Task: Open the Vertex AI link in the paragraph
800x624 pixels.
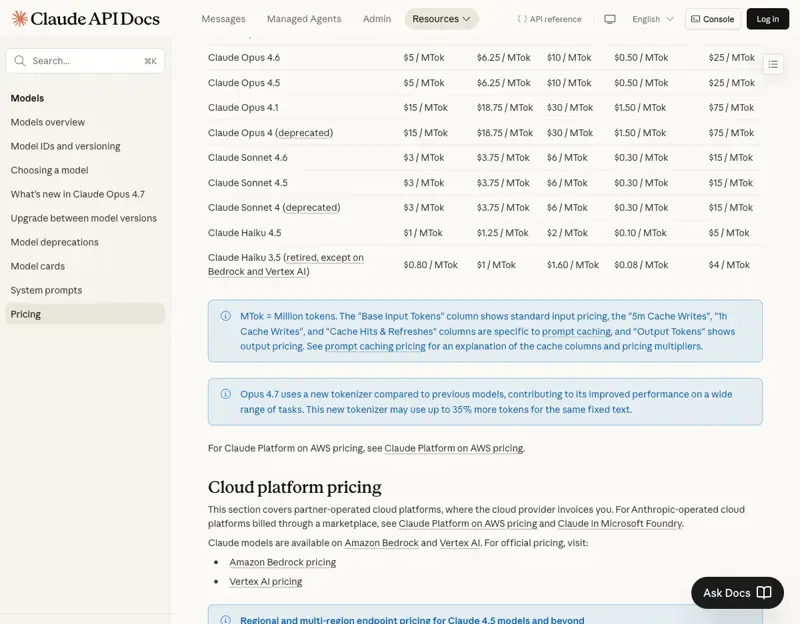Action: 460,543
